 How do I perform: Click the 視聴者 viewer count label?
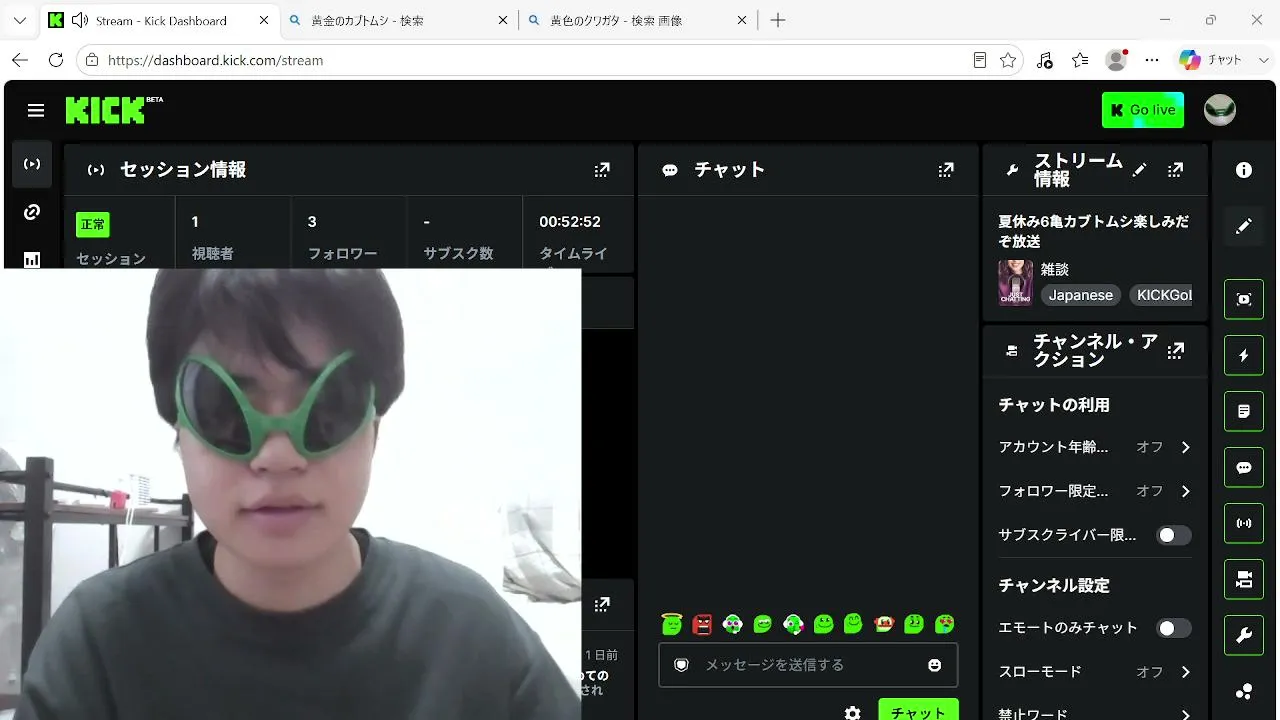point(213,254)
